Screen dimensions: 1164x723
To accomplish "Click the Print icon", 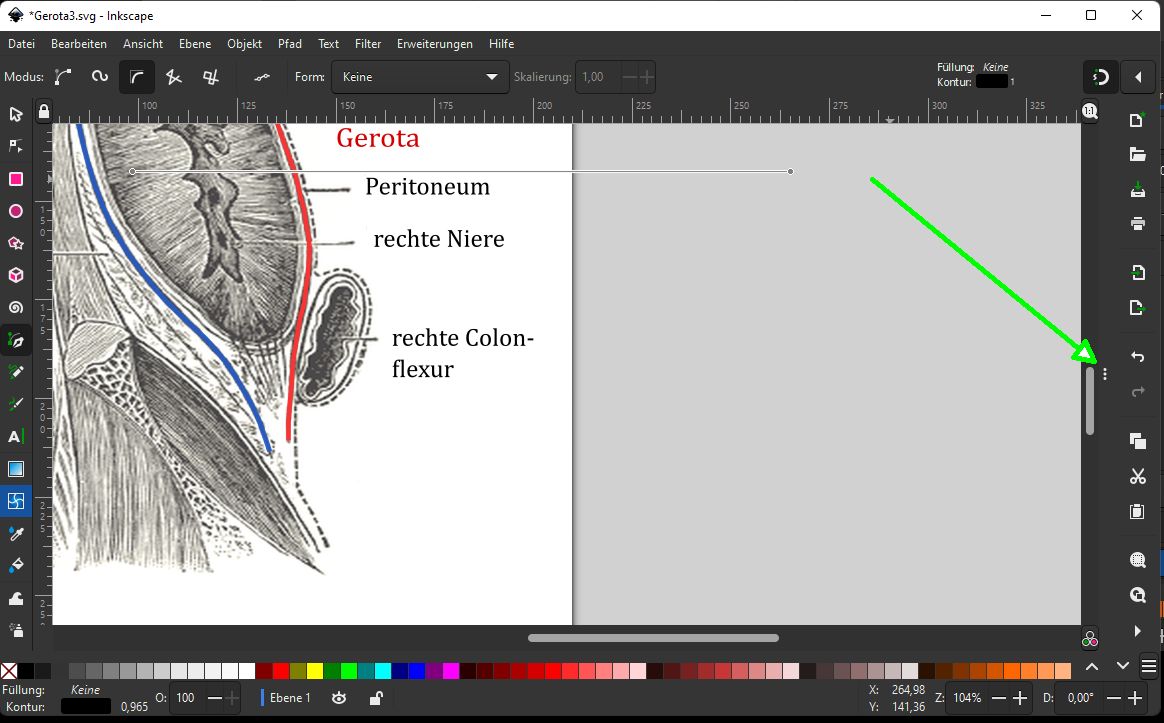I will click(x=1137, y=223).
